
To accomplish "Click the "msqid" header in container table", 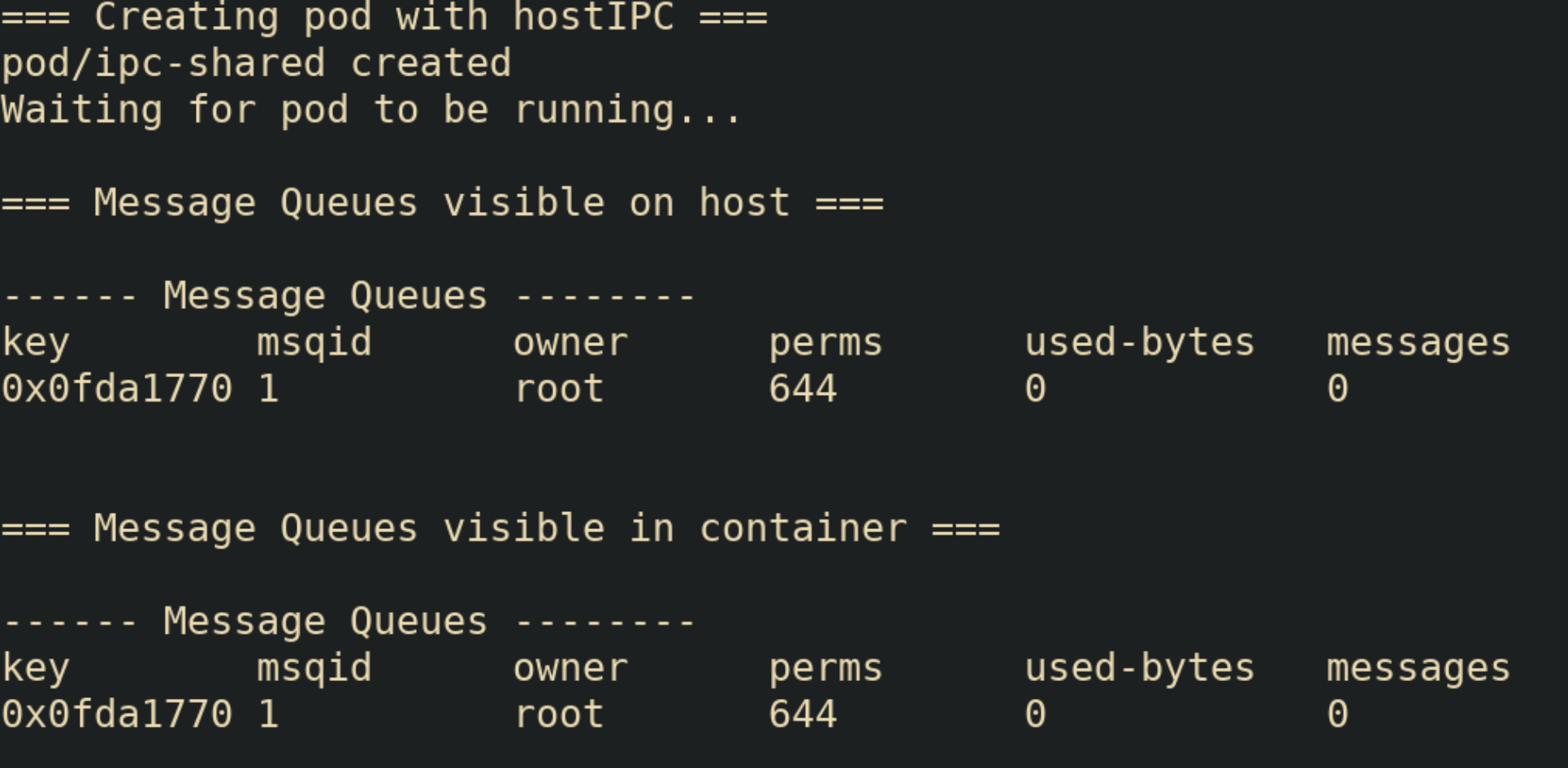I will click(x=314, y=668).
